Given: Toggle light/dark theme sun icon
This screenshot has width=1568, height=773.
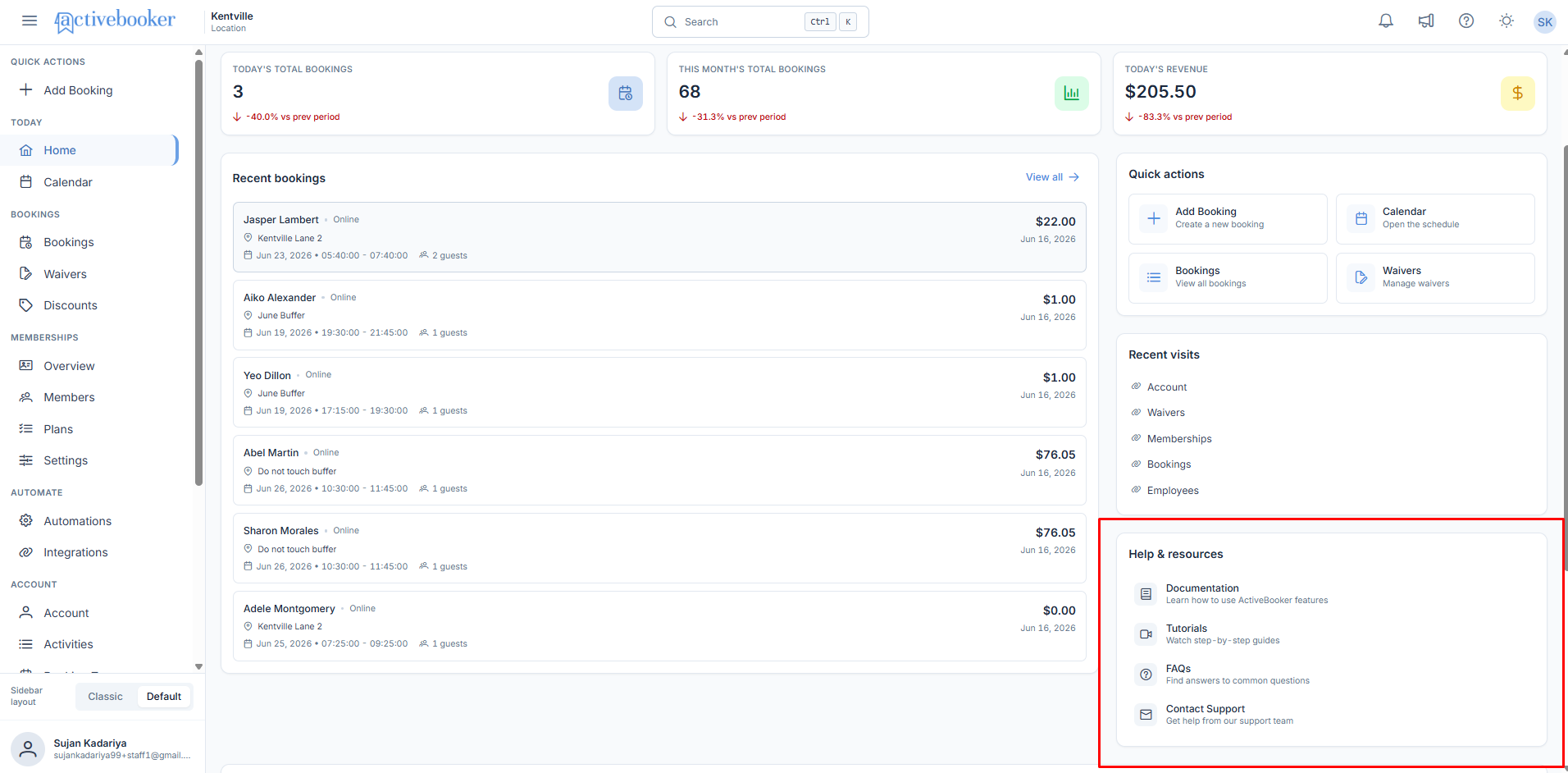Looking at the screenshot, I should [x=1506, y=21].
